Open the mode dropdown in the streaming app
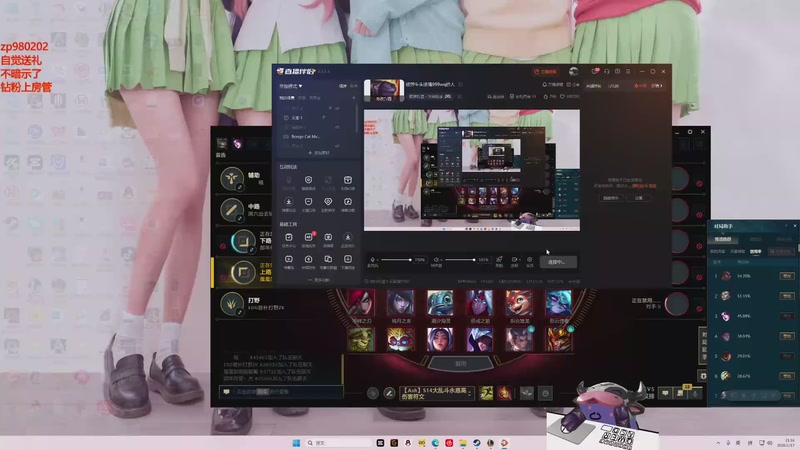The width and height of the screenshot is (800, 450). tap(290, 86)
